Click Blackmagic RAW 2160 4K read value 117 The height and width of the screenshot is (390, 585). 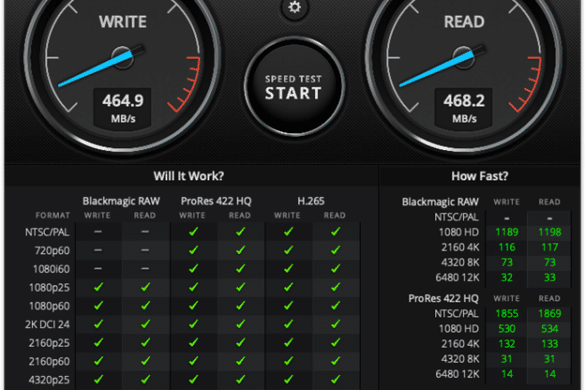550,247
